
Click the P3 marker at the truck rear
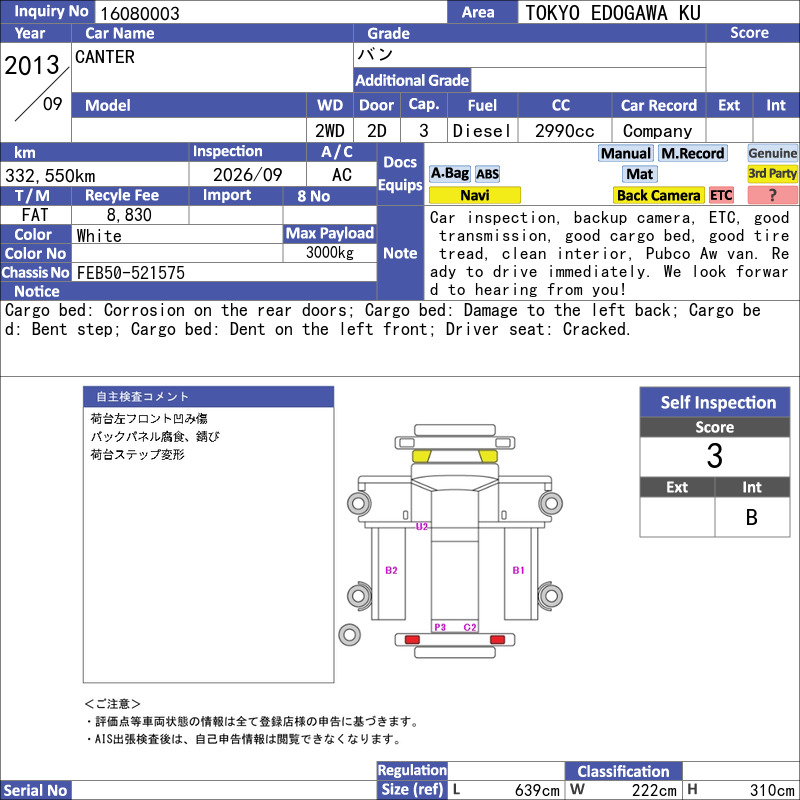coord(440,627)
